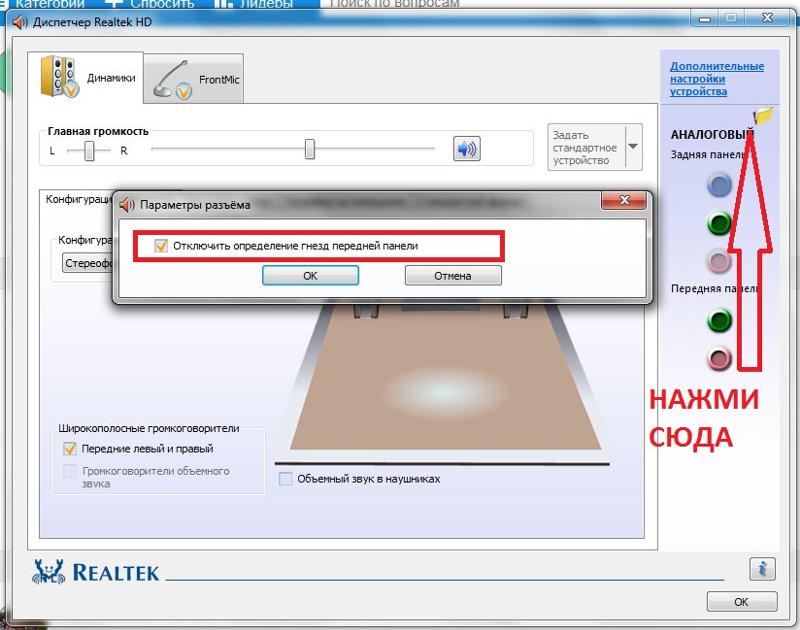Confirm with OK in connector settings dialog
The height and width of the screenshot is (630, 800).
[x=310, y=275]
